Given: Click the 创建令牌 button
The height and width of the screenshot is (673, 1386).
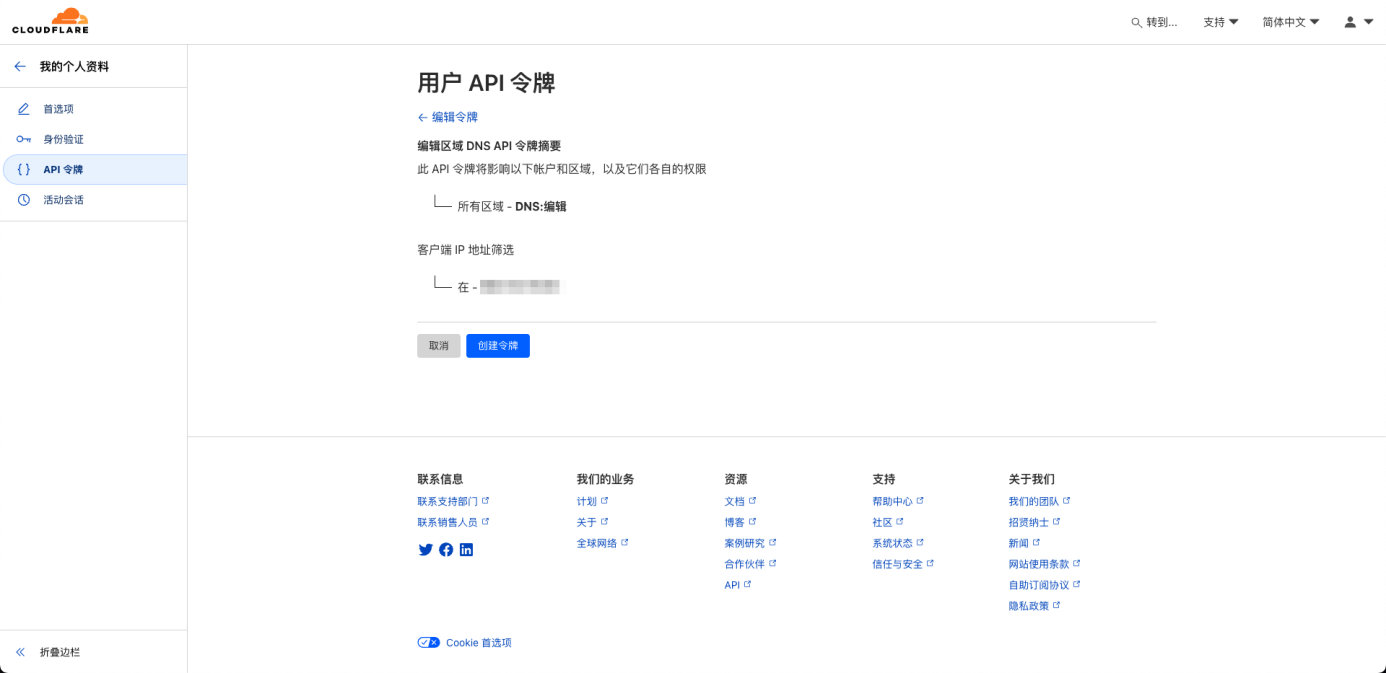Looking at the screenshot, I should (x=498, y=345).
